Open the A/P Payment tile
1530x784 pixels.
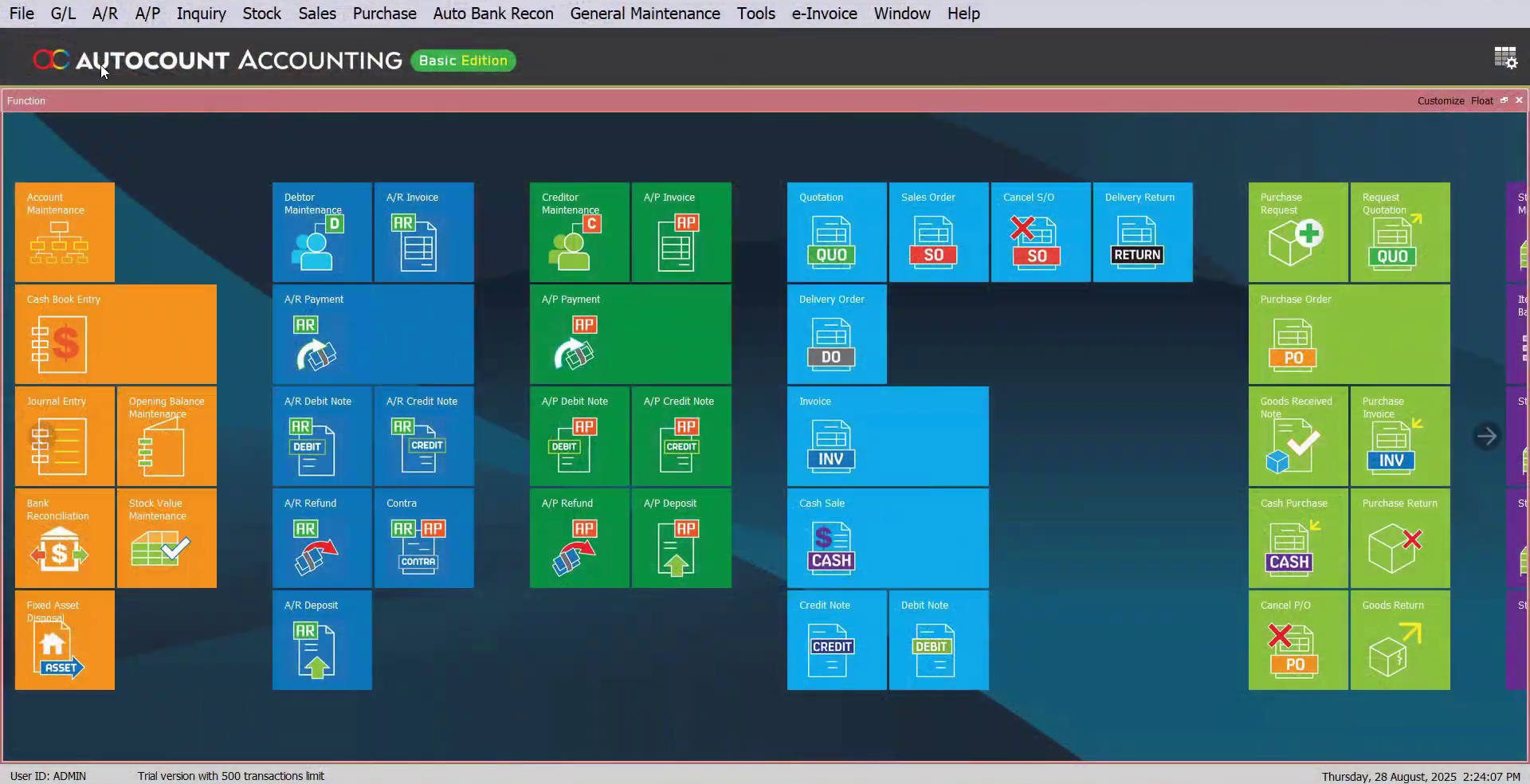[630, 334]
